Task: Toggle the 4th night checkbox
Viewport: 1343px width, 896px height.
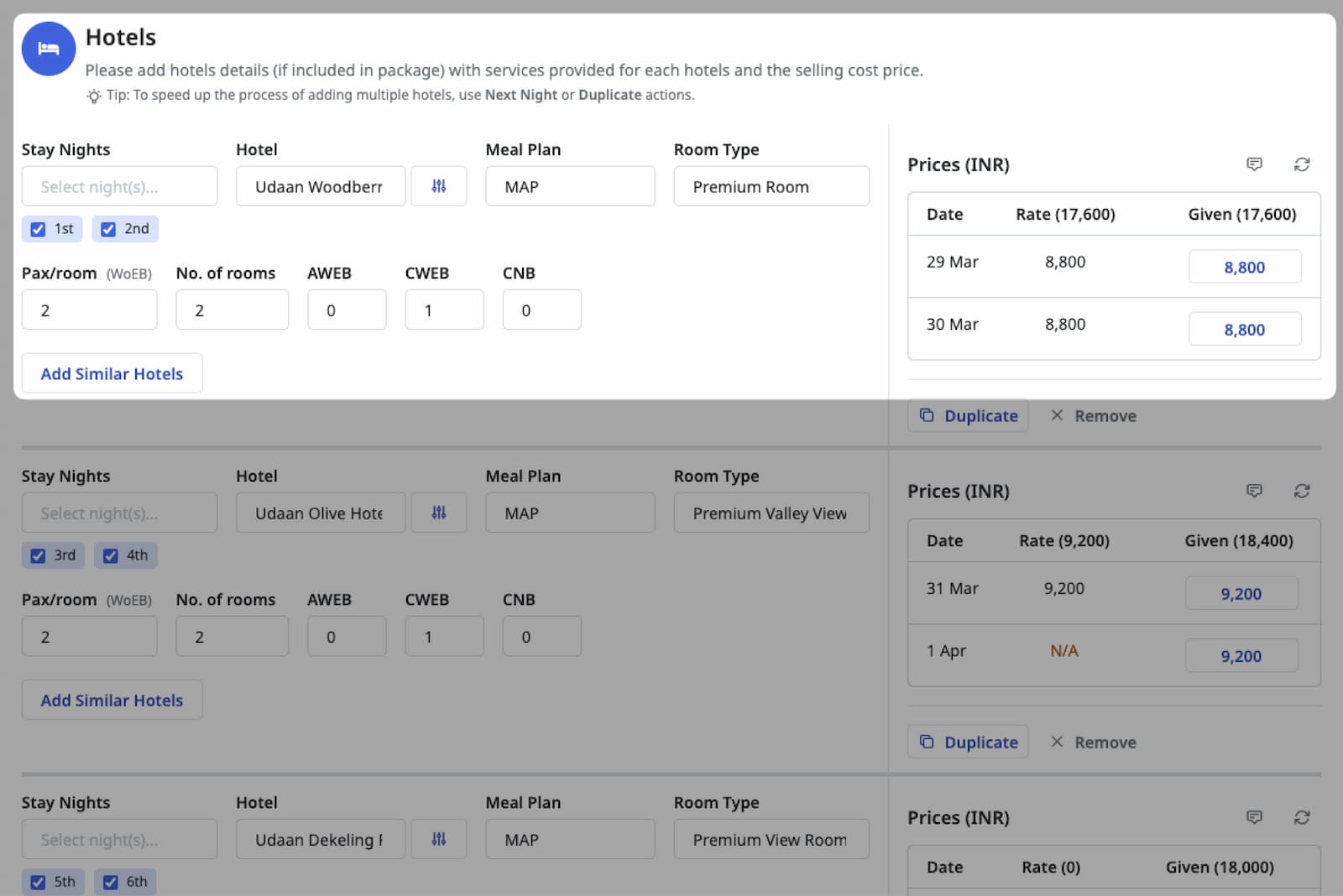Action: [110, 555]
